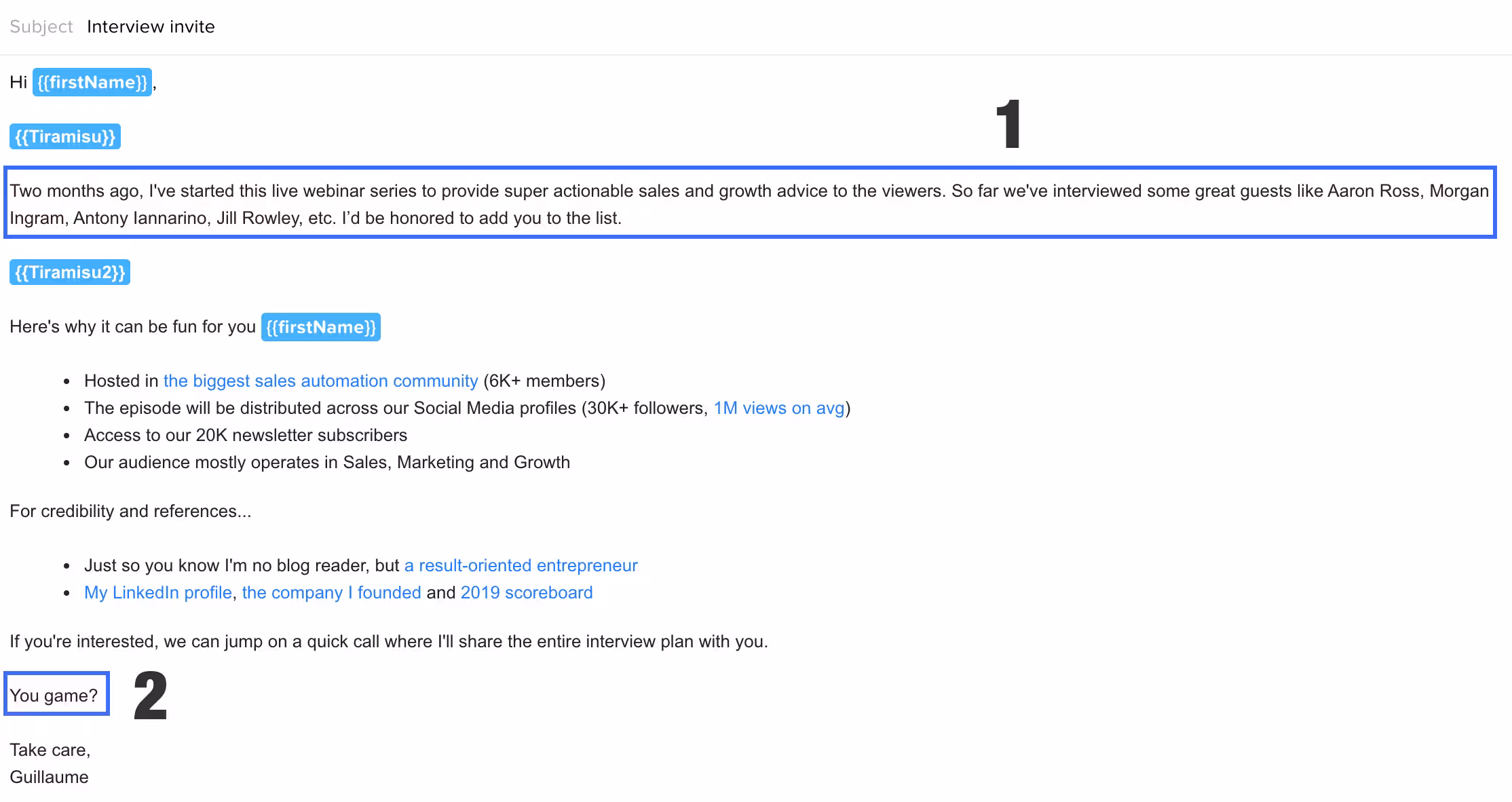
Task: Select the firstName tag in the greeting
Action: click(x=92, y=82)
